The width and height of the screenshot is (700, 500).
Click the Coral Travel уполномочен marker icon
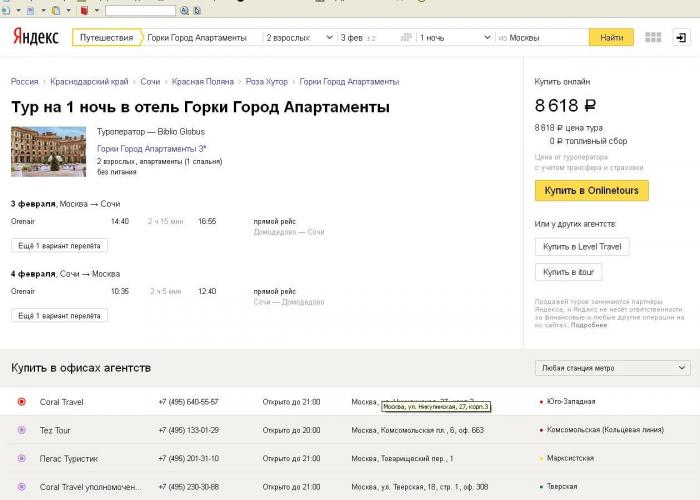pos(21,487)
